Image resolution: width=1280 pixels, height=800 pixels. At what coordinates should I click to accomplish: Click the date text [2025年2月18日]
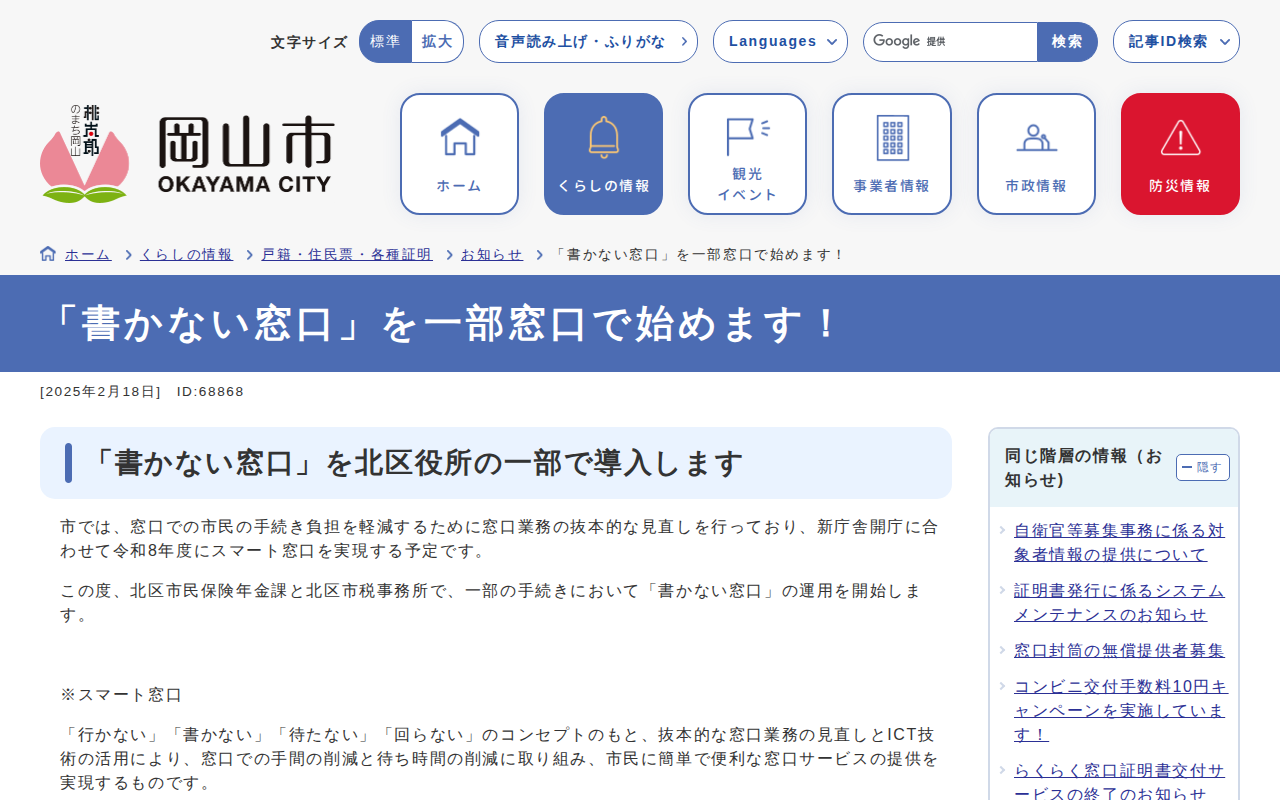100,392
